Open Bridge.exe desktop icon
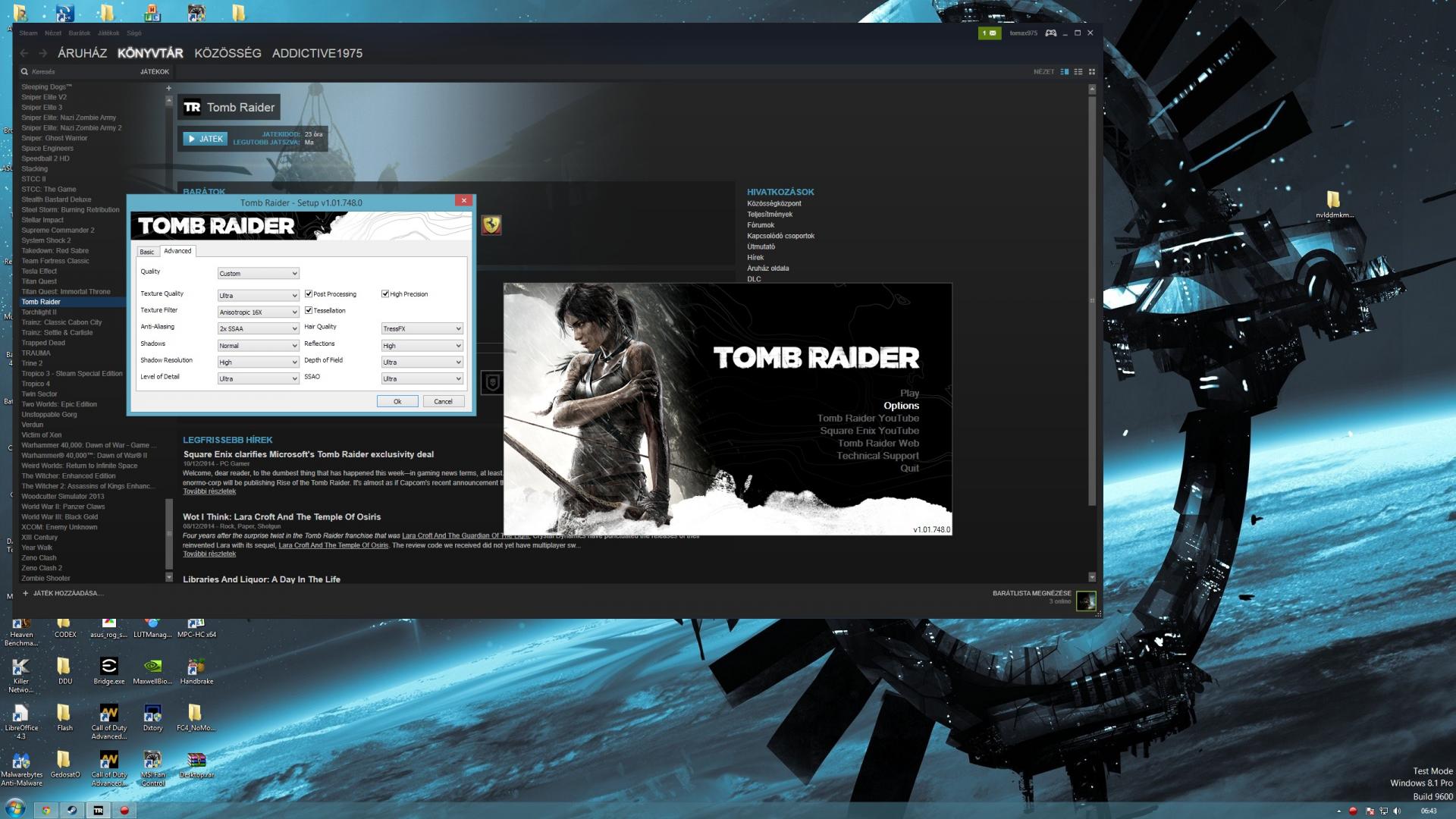Viewport: 1456px width, 819px height. [109, 670]
